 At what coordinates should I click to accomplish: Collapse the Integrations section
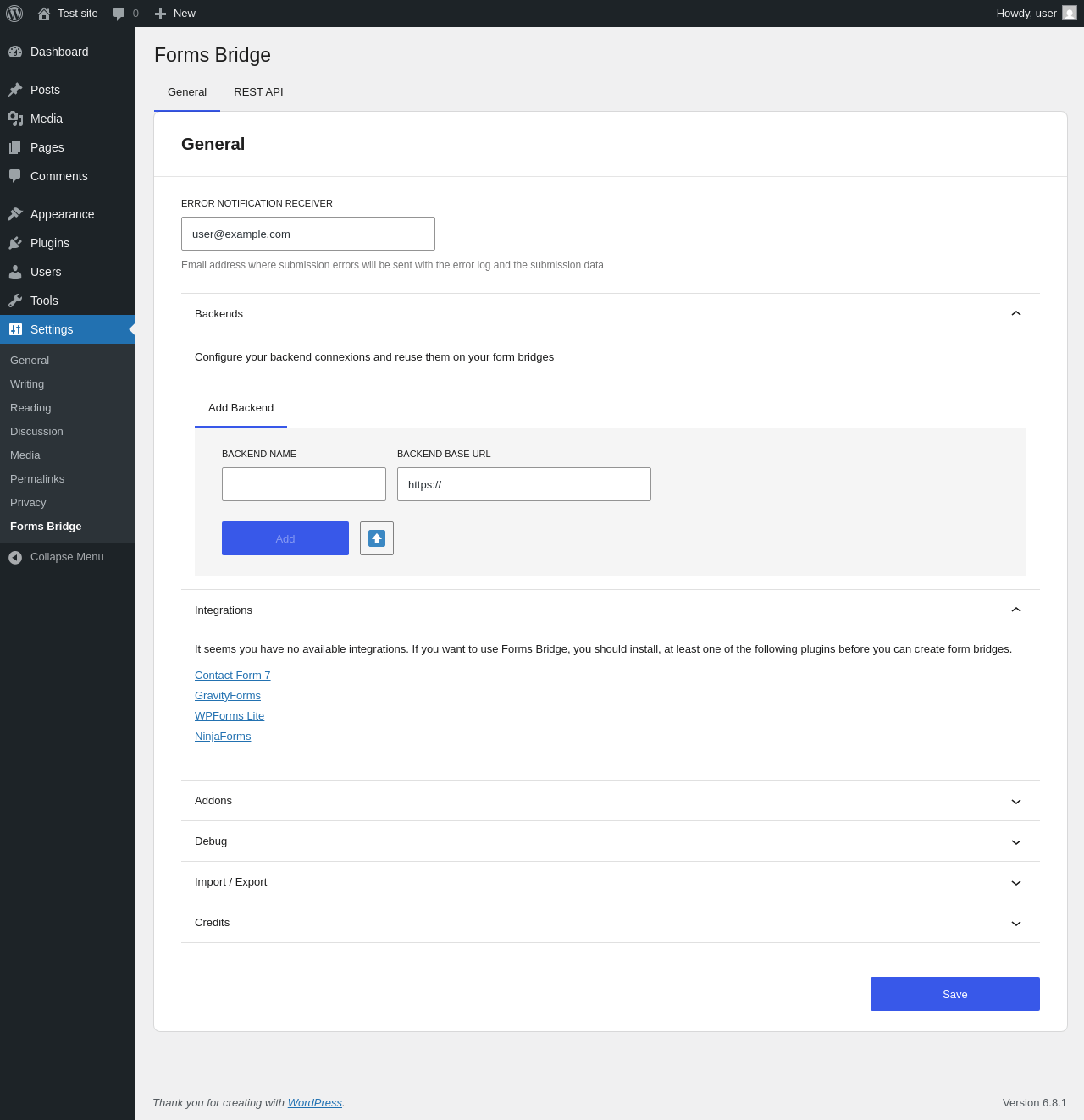(x=611, y=610)
